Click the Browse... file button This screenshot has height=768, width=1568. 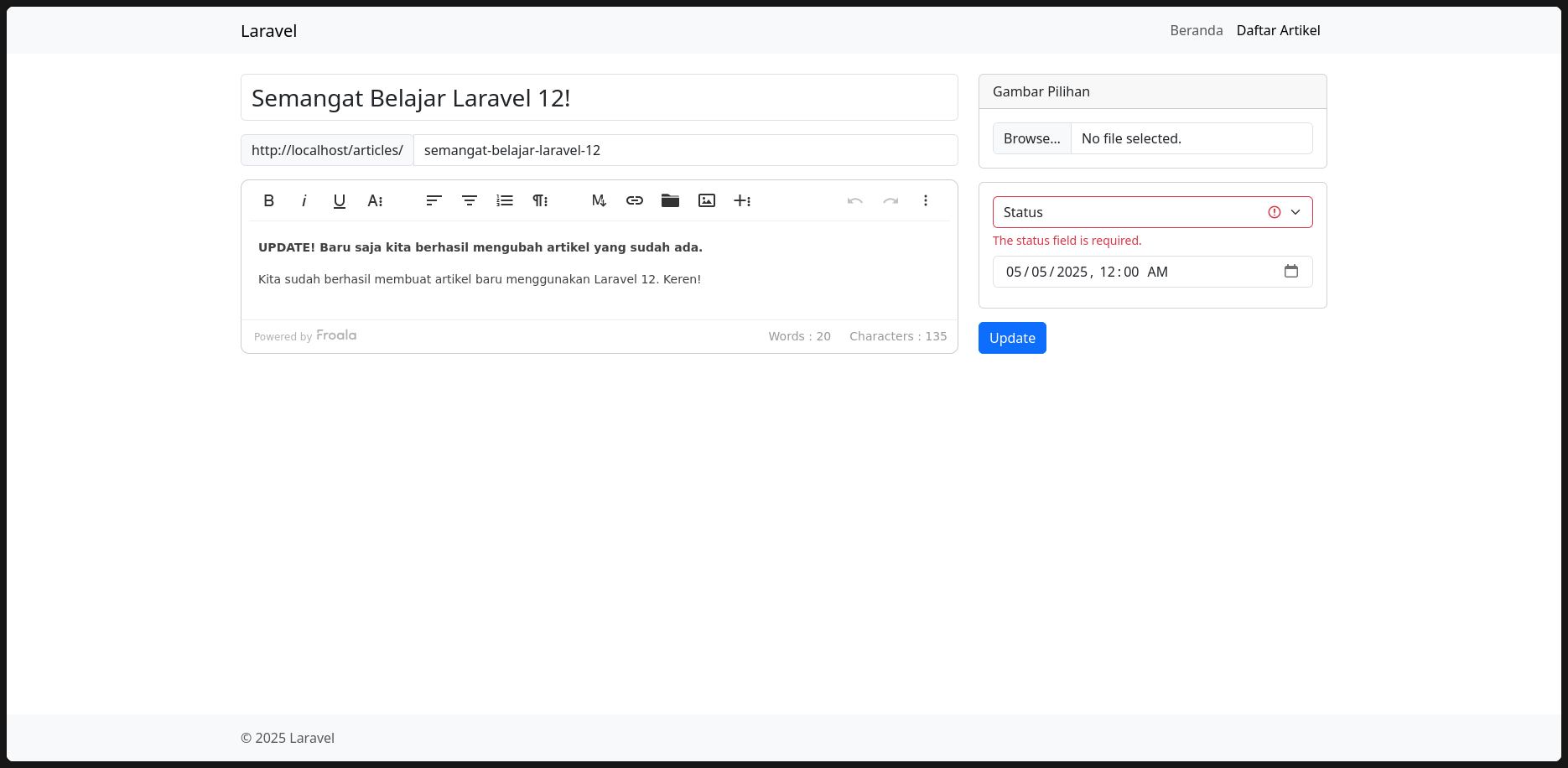click(1032, 138)
